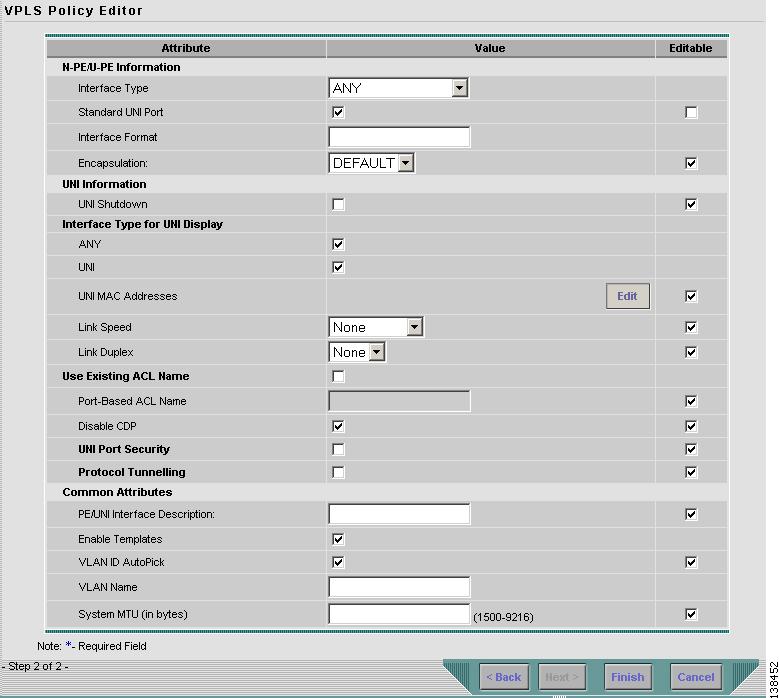Click the Value column header
This screenshot has width=779, height=698.
(x=490, y=48)
